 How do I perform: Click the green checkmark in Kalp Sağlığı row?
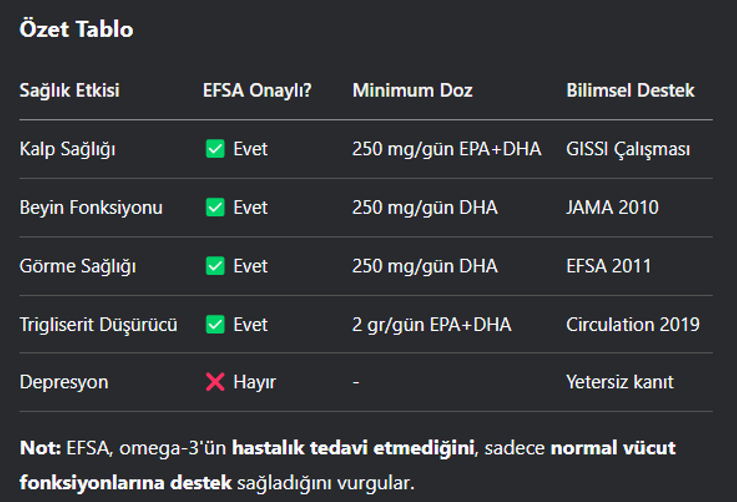(x=215, y=149)
